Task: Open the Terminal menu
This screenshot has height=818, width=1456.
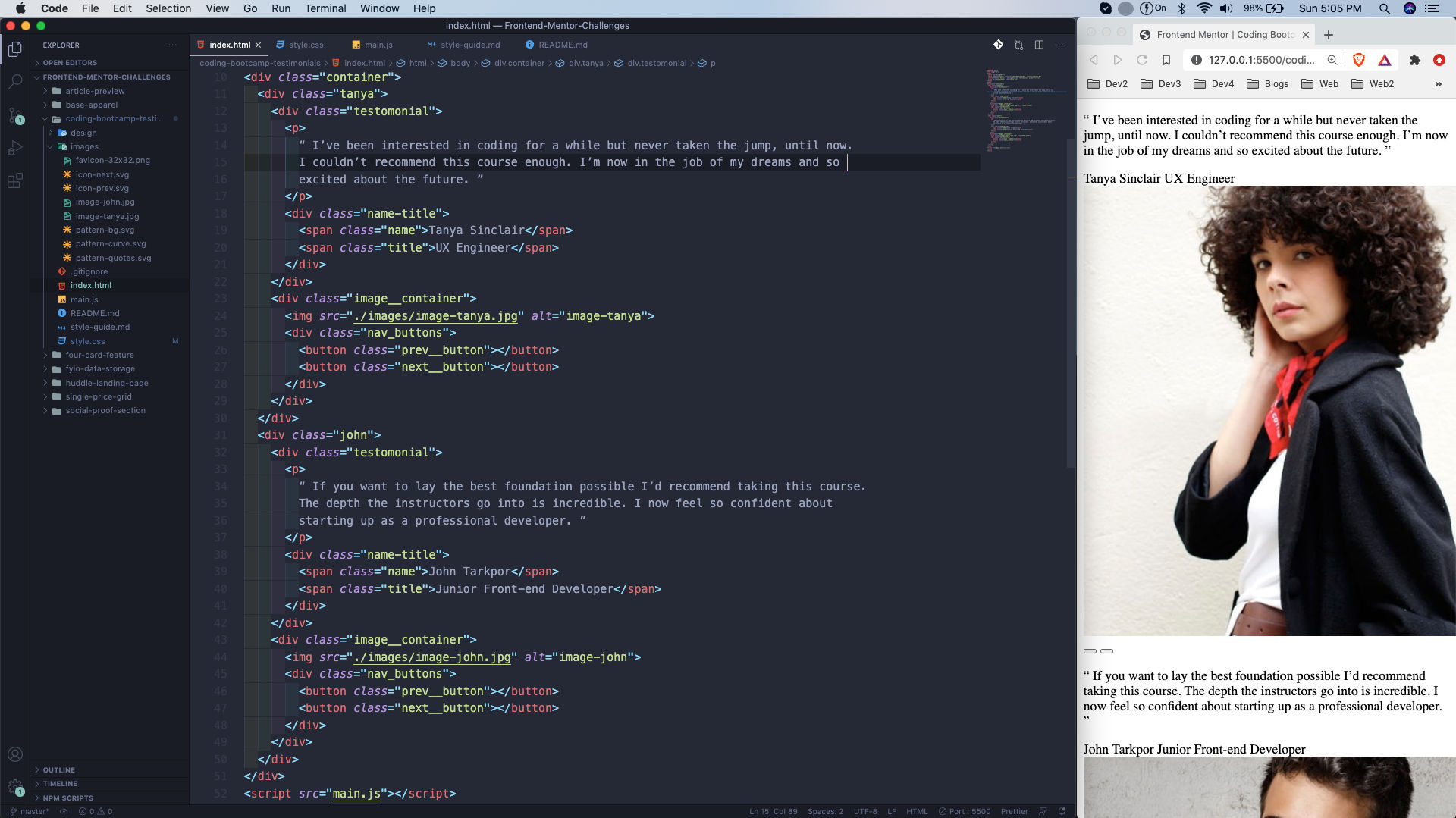Action: point(325,8)
